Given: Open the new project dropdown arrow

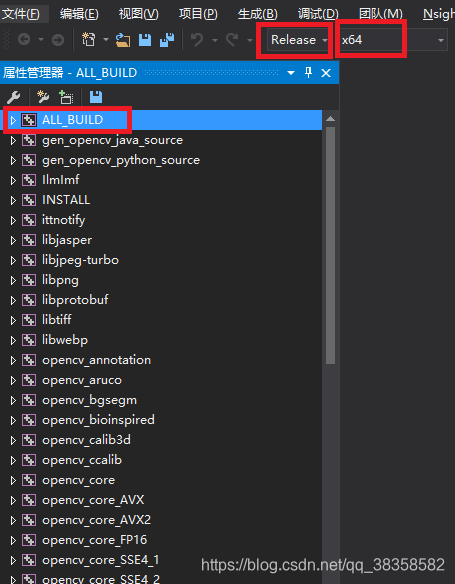Looking at the screenshot, I should [106, 39].
